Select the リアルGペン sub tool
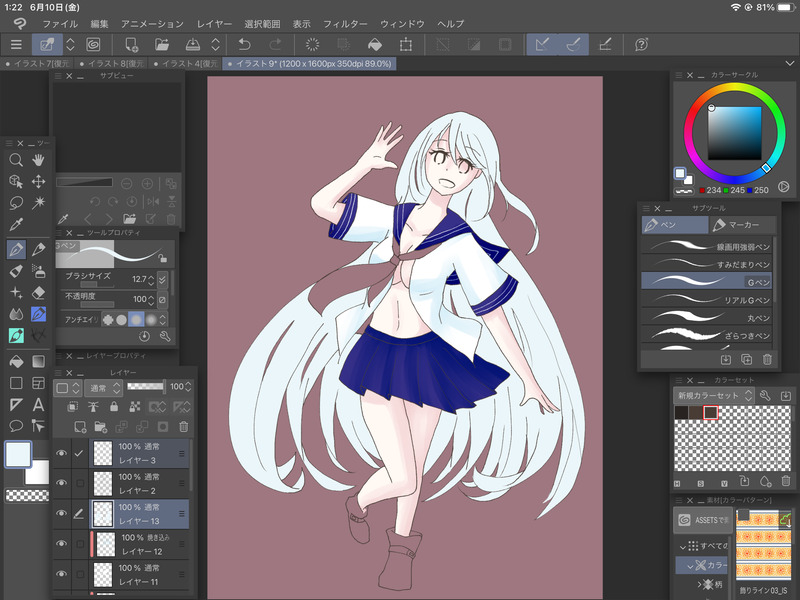800x600 pixels. pyautogui.click(x=707, y=299)
